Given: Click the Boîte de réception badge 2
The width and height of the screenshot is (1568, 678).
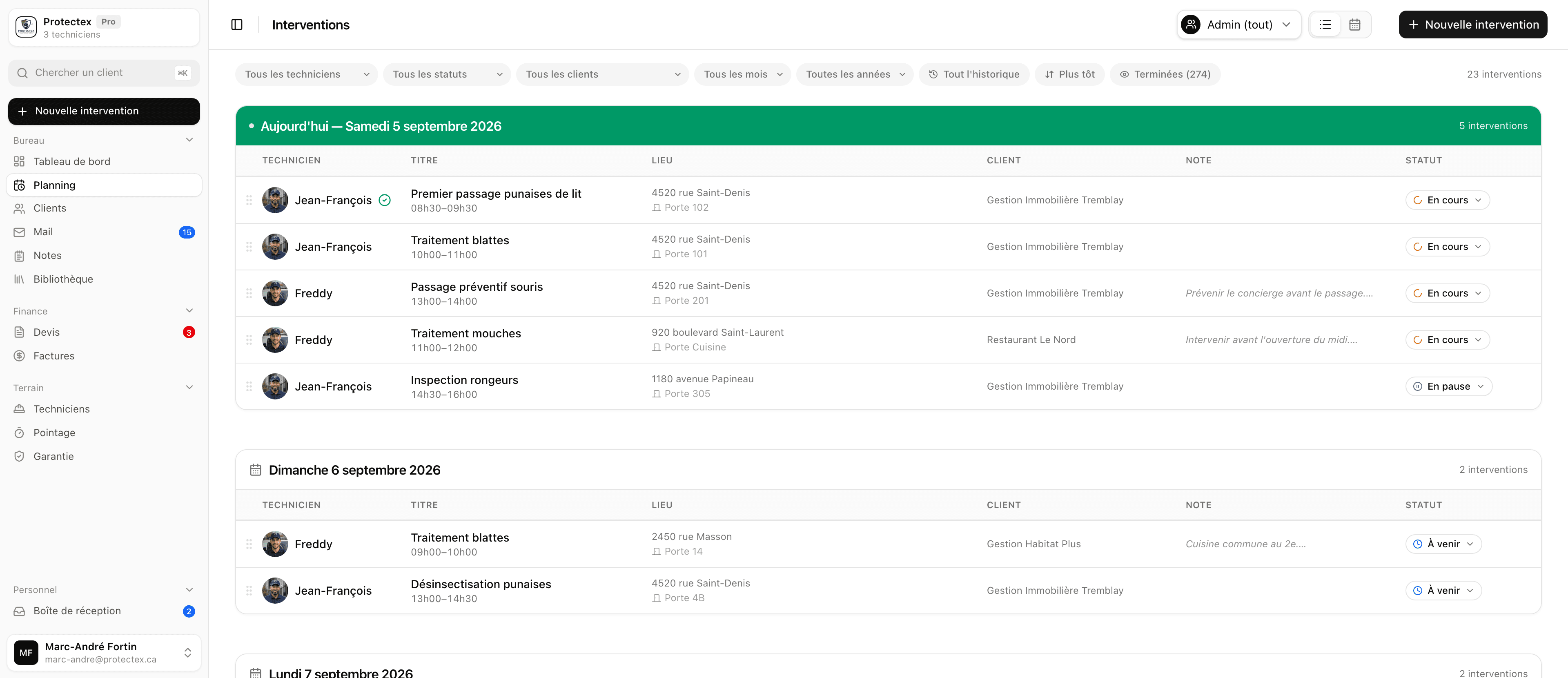Looking at the screenshot, I should click(x=189, y=612).
